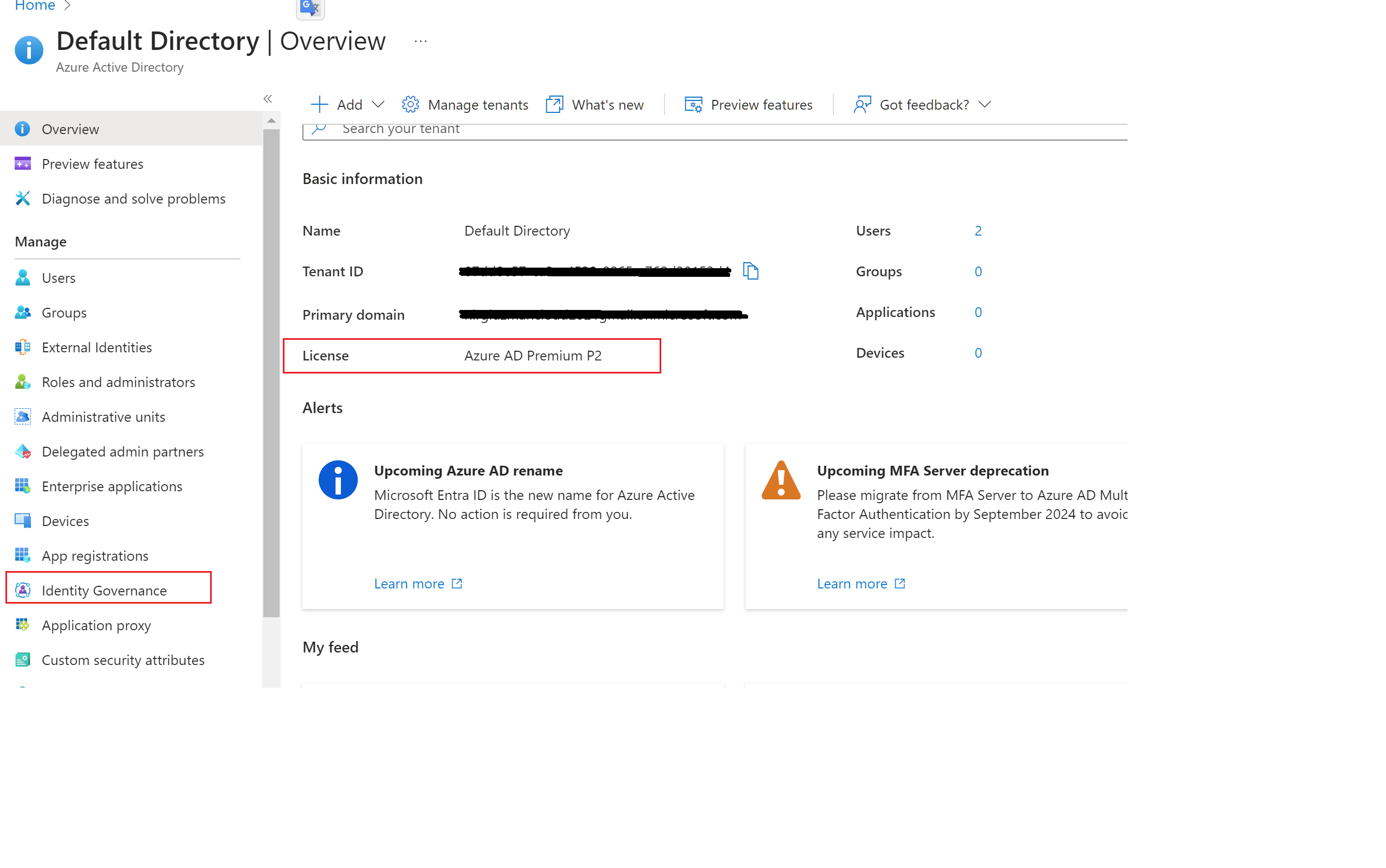Click the Diagnose and solve problems wrench icon
The width and height of the screenshot is (1386, 868).
tap(22, 198)
